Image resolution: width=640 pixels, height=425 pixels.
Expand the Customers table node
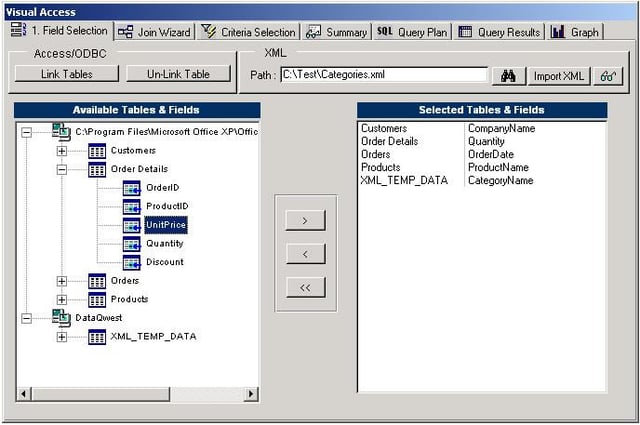(62, 151)
